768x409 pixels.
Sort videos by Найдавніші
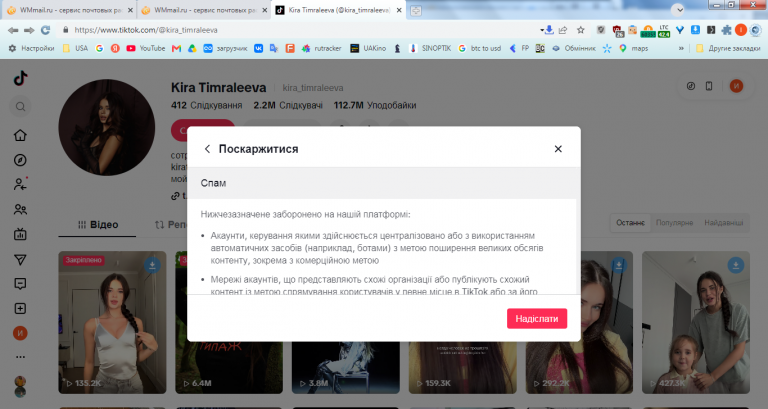[x=724, y=223]
